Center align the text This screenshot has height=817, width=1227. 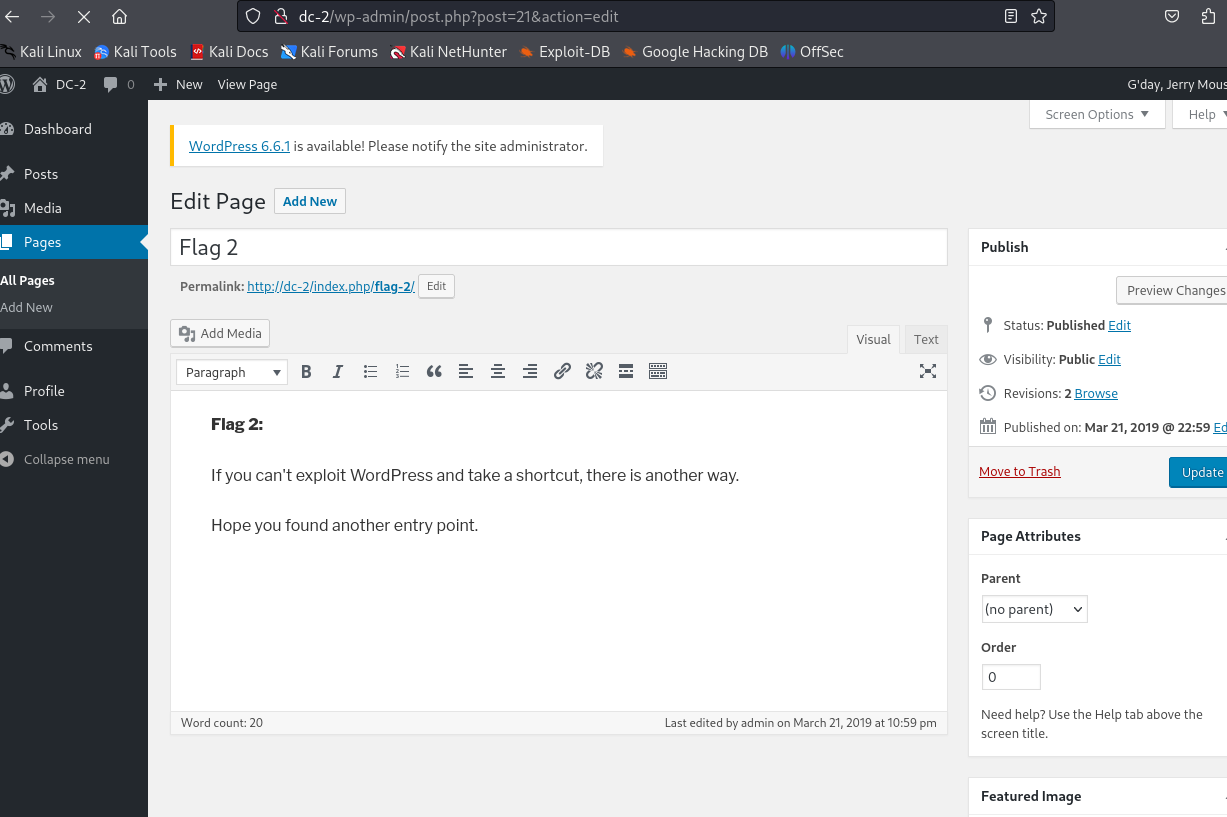tap(498, 372)
